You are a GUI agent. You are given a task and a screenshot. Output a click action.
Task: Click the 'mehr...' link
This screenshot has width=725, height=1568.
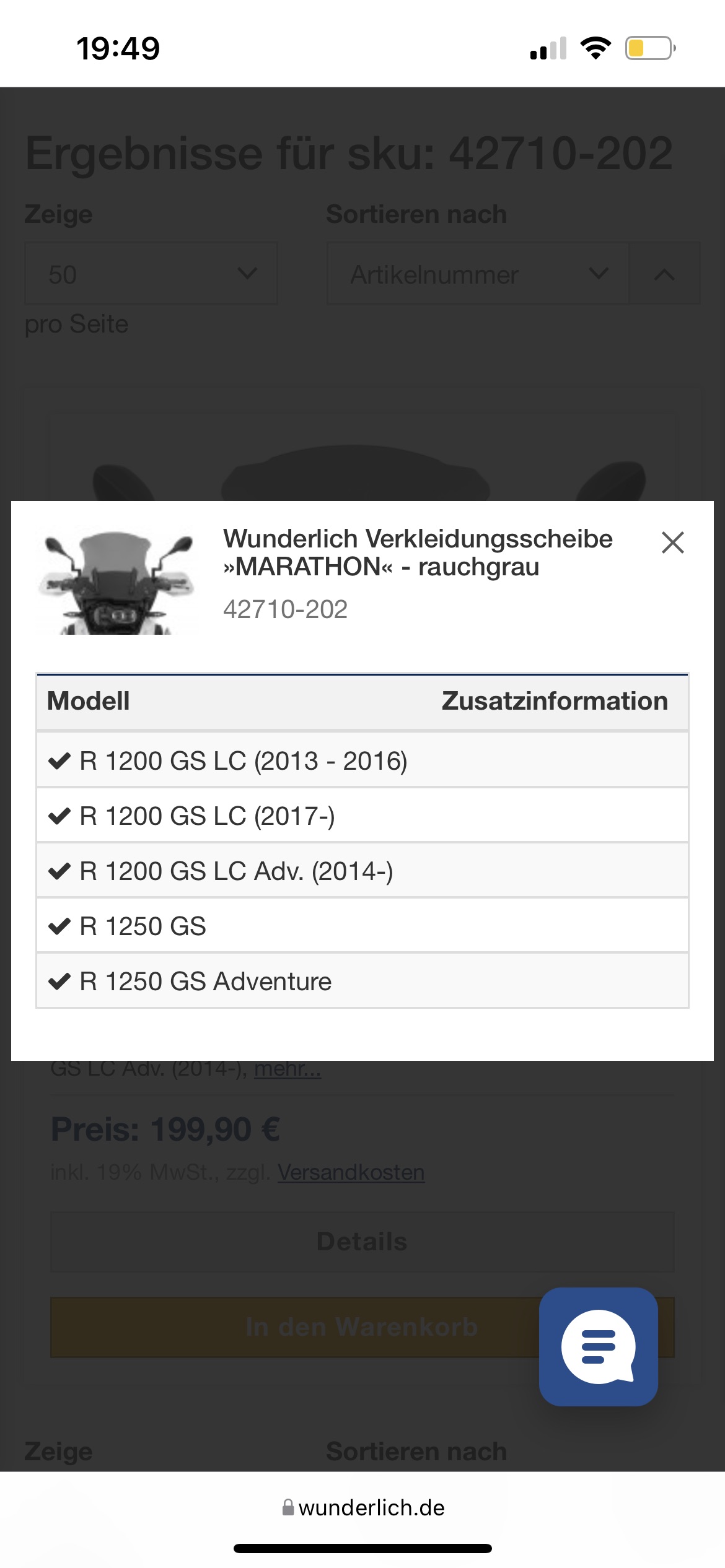coord(288,1069)
